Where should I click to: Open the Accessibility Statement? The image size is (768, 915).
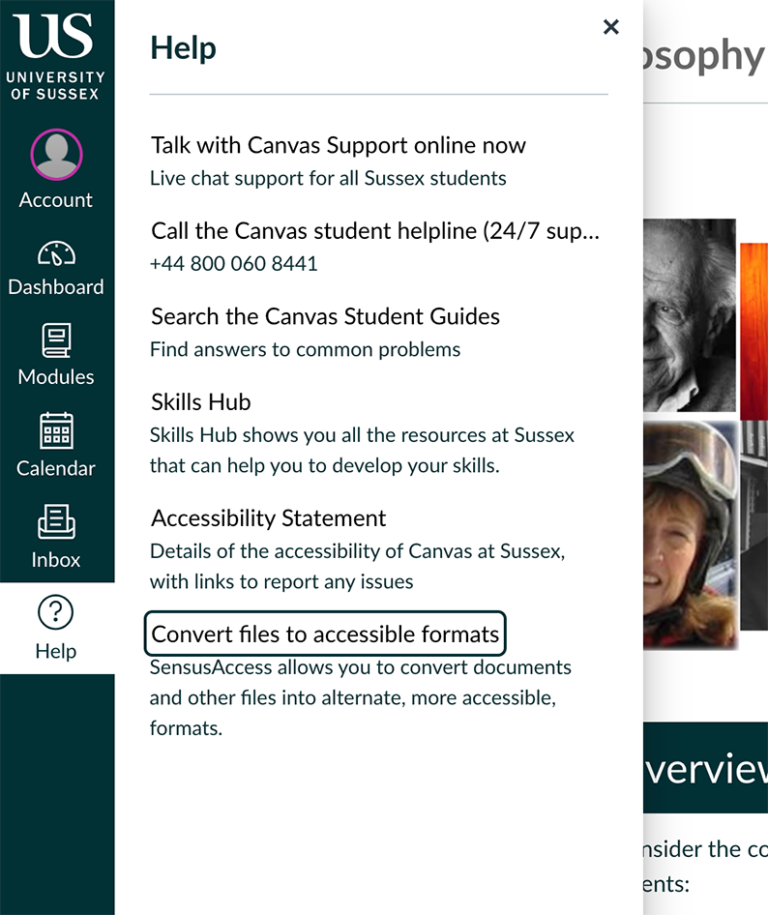[268, 518]
